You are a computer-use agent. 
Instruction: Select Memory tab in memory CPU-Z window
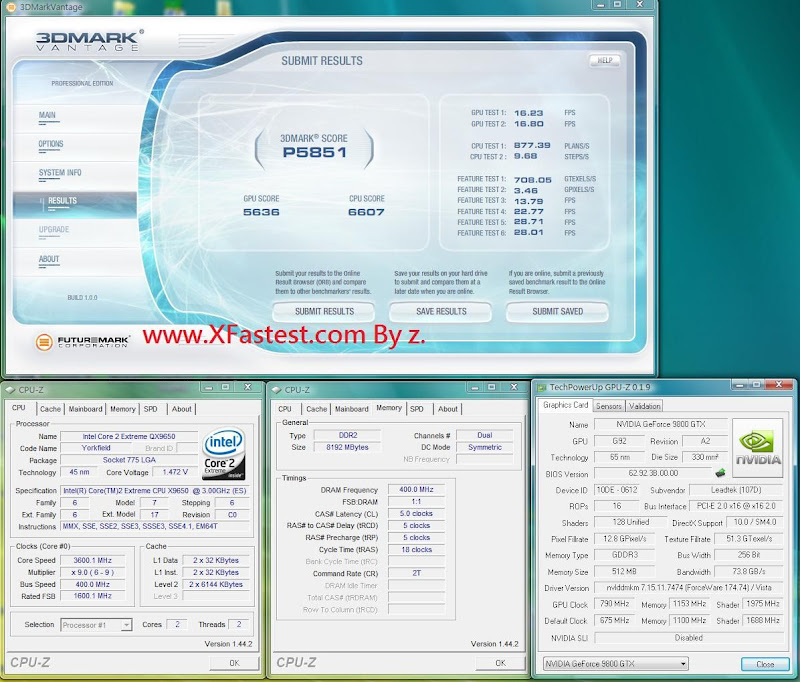point(389,408)
